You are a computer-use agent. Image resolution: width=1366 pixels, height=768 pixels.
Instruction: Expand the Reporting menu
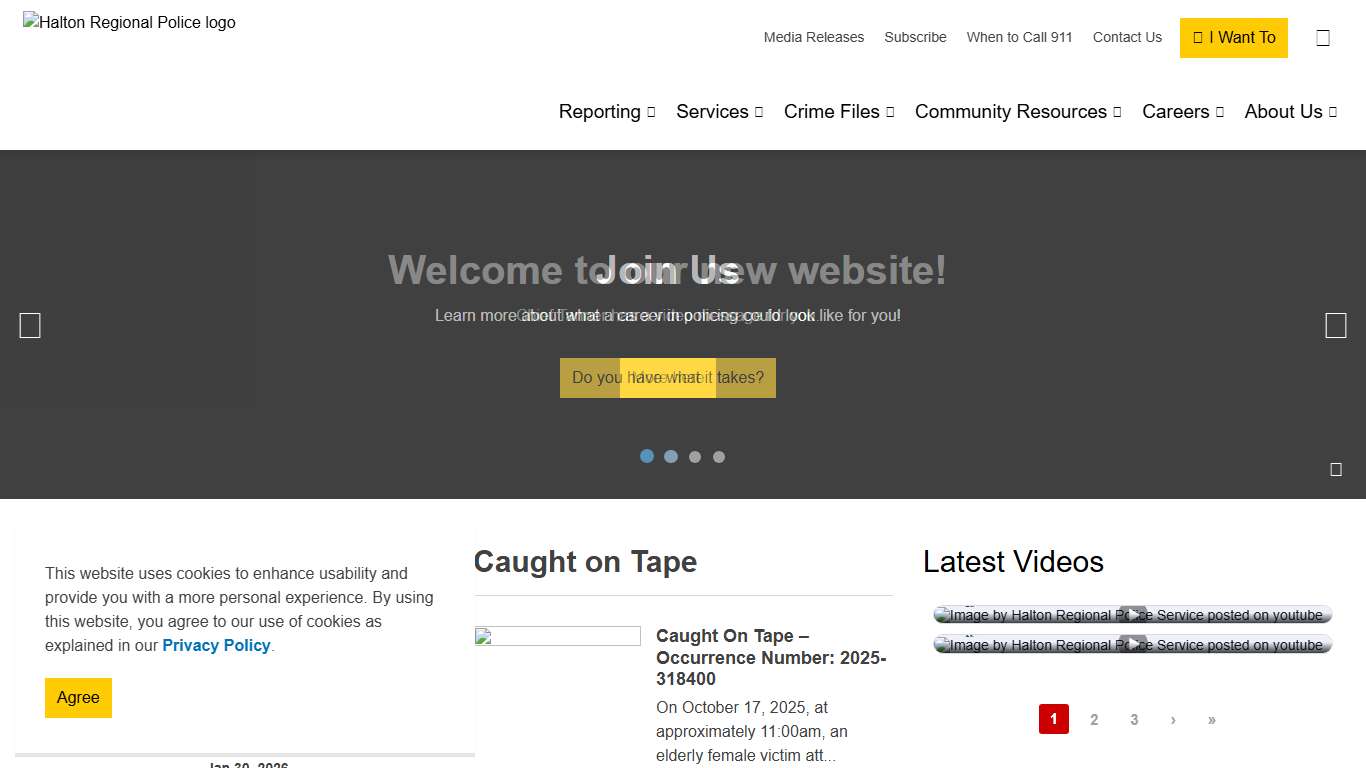pos(606,112)
